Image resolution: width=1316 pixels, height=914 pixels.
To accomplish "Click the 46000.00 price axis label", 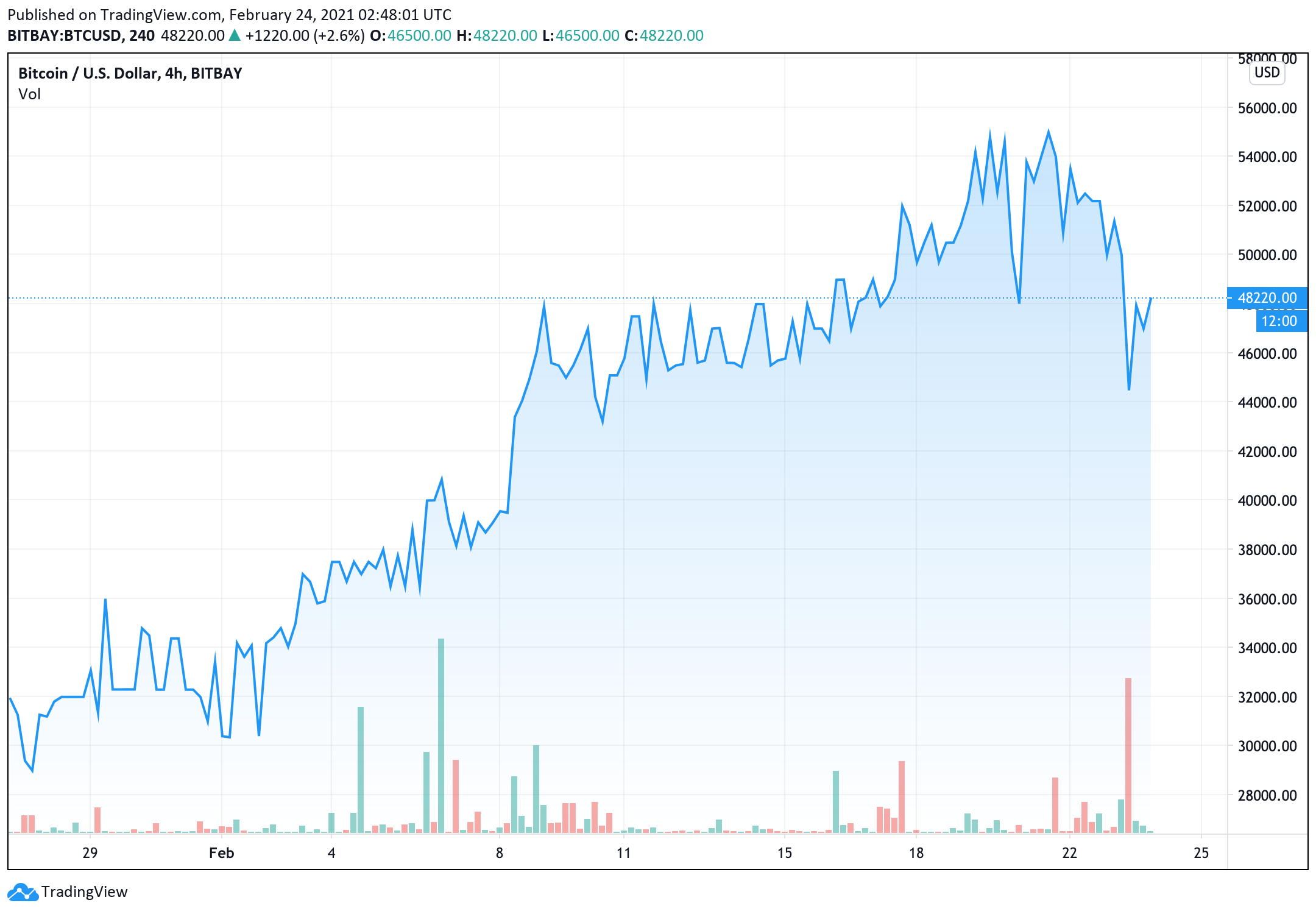I will click(1267, 353).
